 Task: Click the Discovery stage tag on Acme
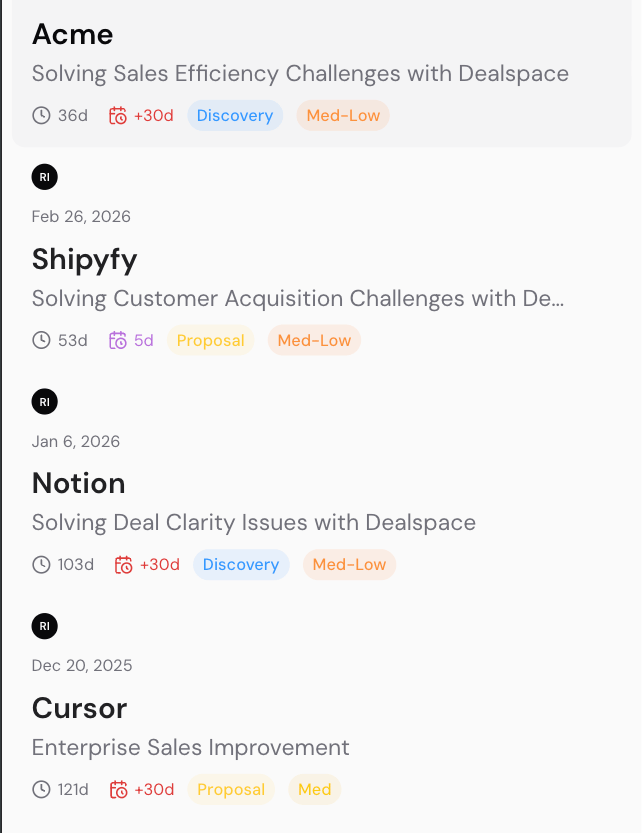click(235, 116)
